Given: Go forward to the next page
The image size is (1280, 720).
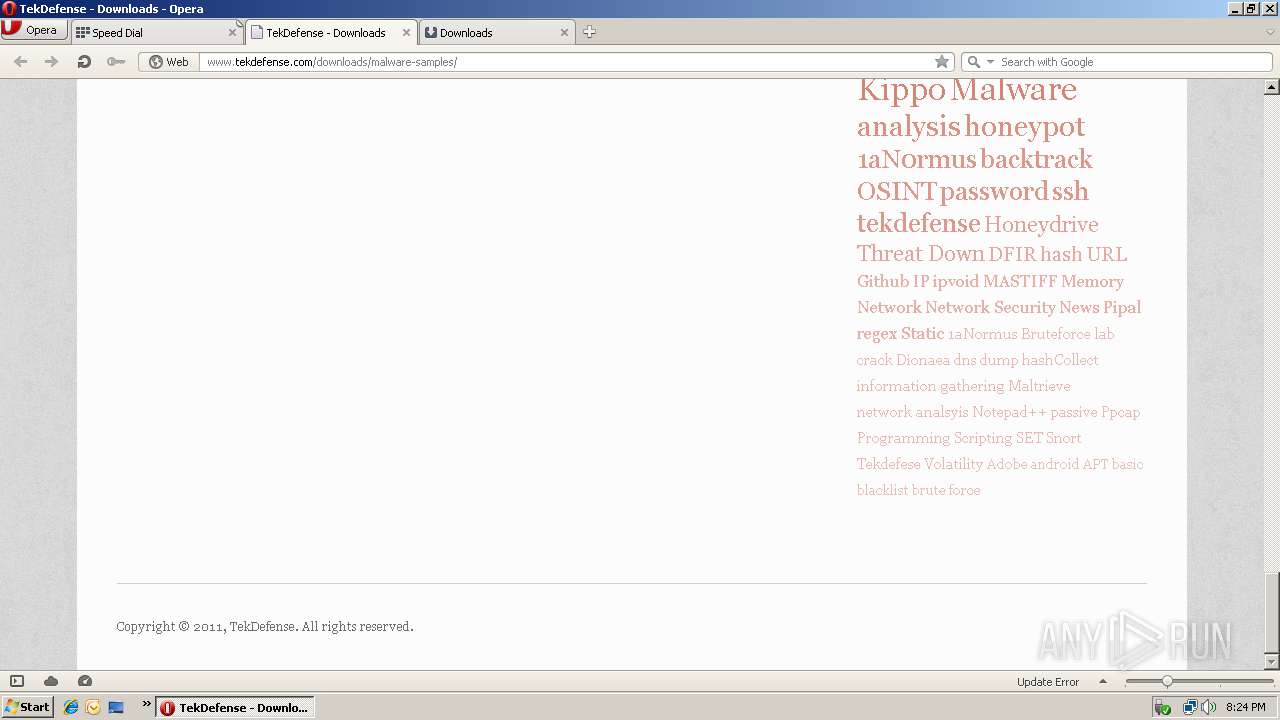Looking at the screenshot, I should click(51, 61).
